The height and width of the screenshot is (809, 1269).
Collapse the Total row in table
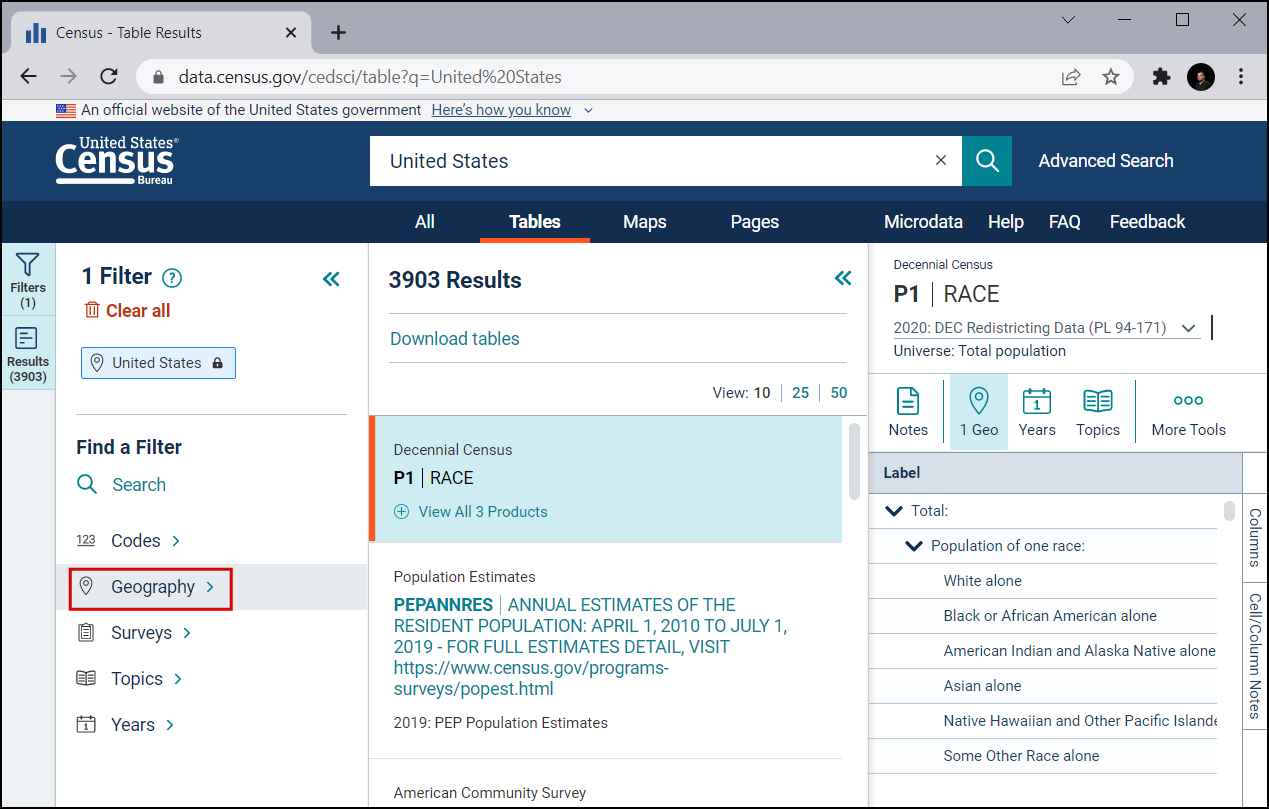coord(894,511)
